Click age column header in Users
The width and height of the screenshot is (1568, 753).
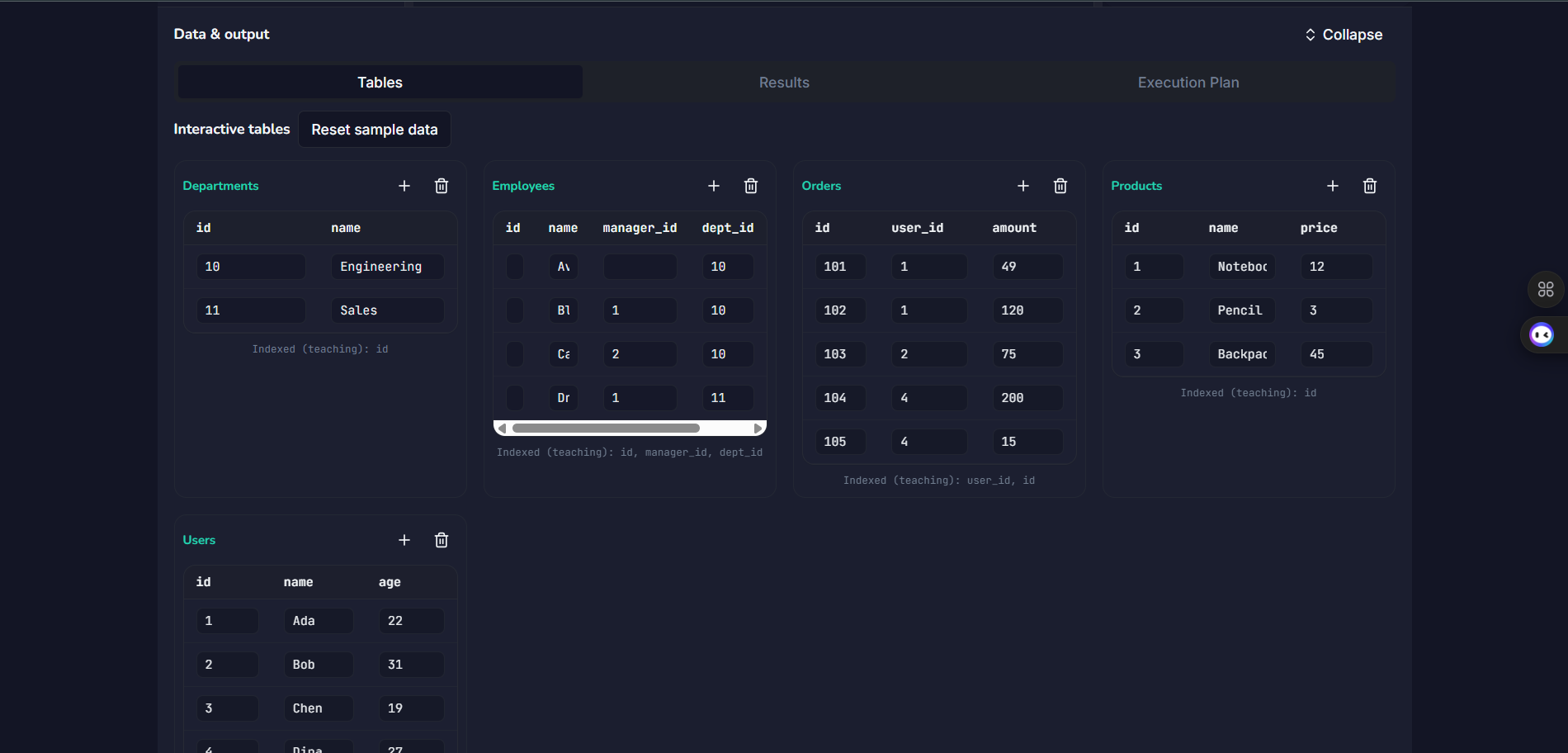pos(390,582)
